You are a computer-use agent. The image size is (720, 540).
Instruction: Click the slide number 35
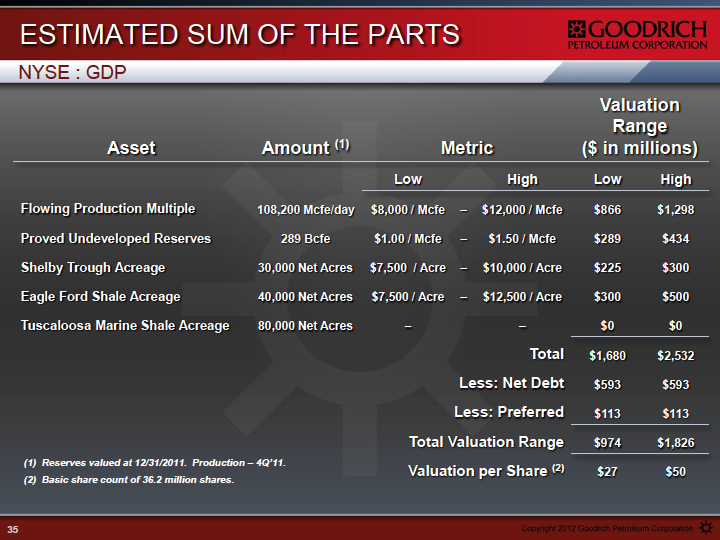pos(13,529)
